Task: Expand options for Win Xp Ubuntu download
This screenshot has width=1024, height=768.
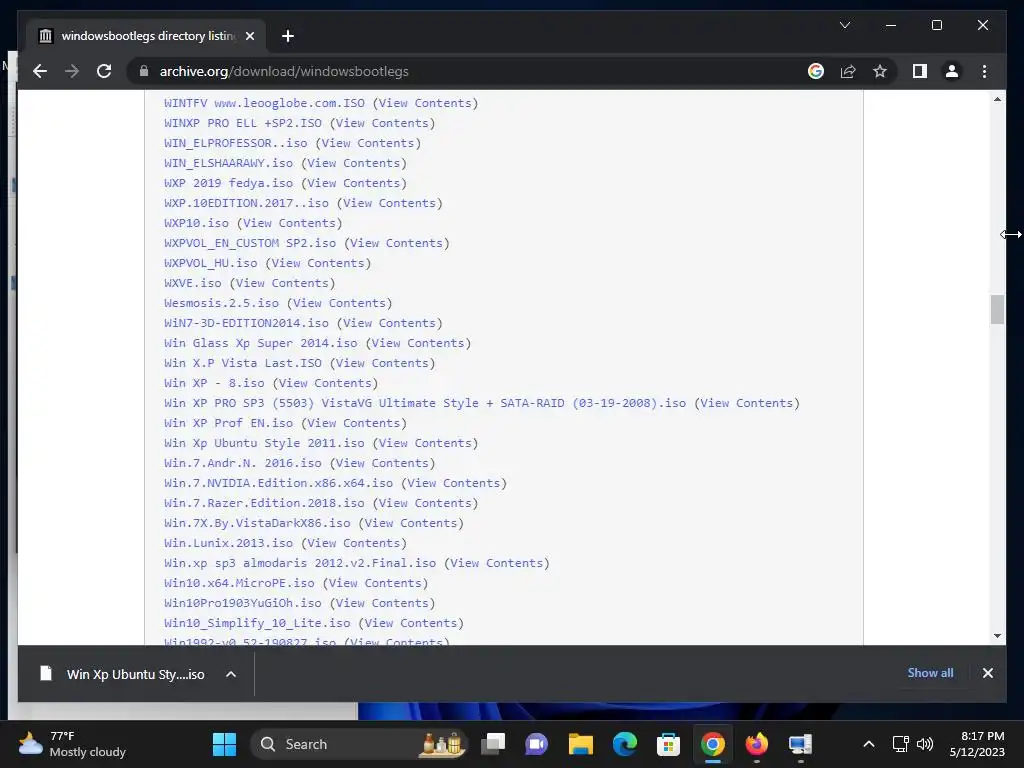Action: pyautogui.click(x=231, y=674)
